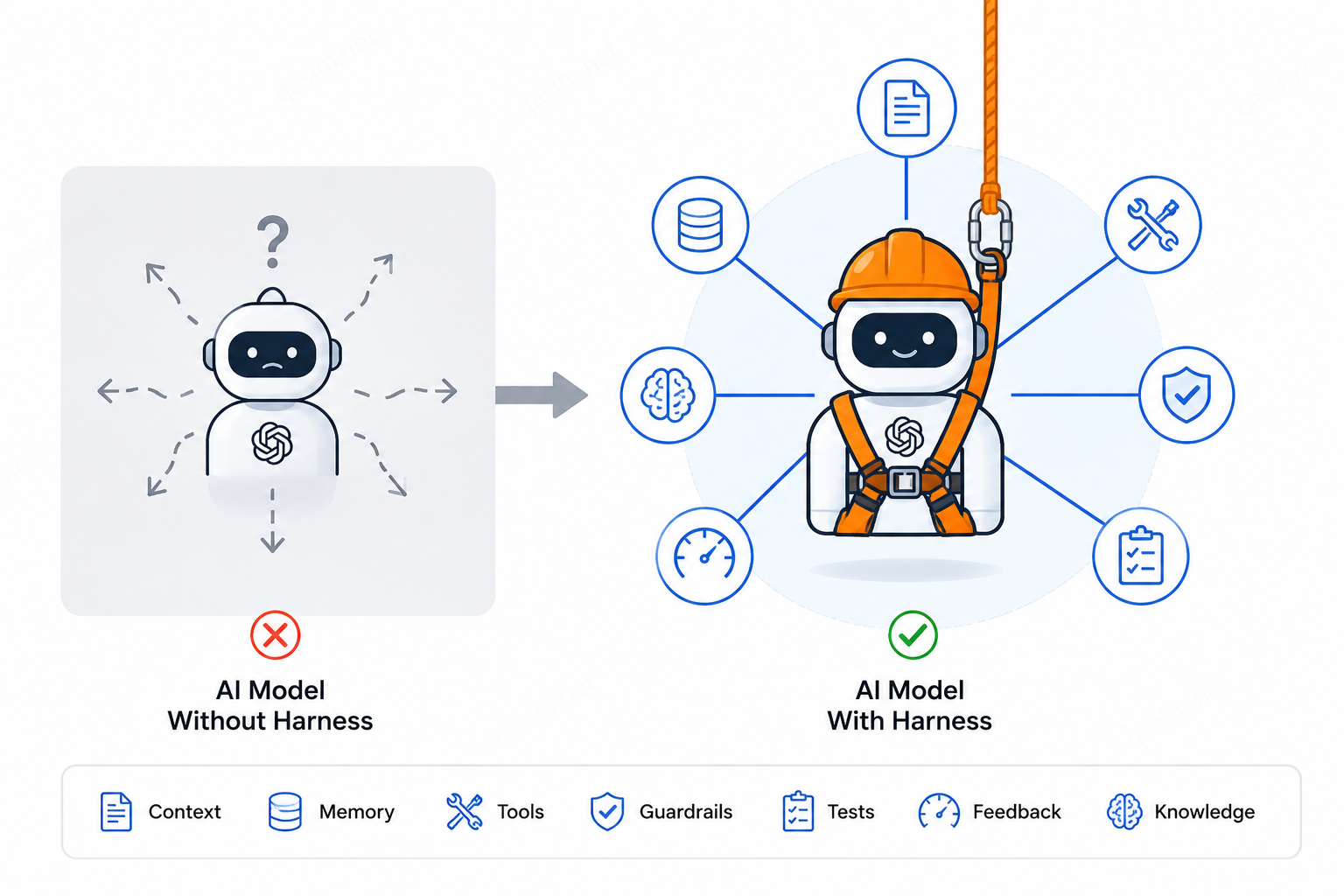1344x896 pixels.
Task: Click the red X mark circle
Action: [276, 635]
